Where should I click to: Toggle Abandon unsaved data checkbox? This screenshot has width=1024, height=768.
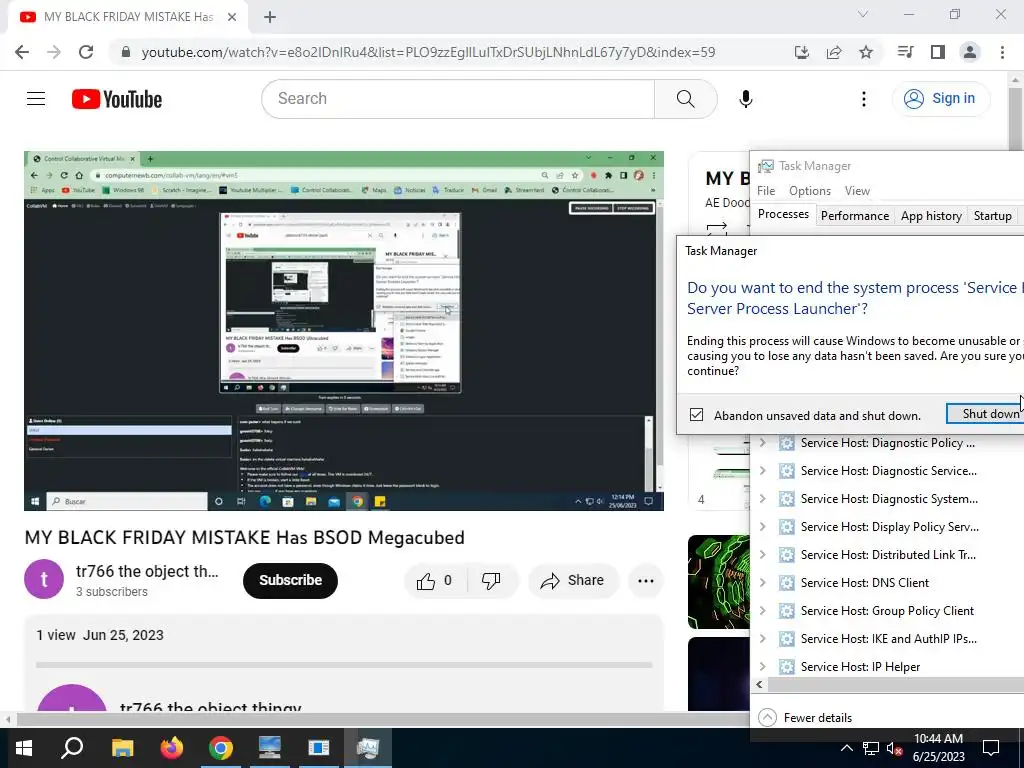tap(696, 415)
